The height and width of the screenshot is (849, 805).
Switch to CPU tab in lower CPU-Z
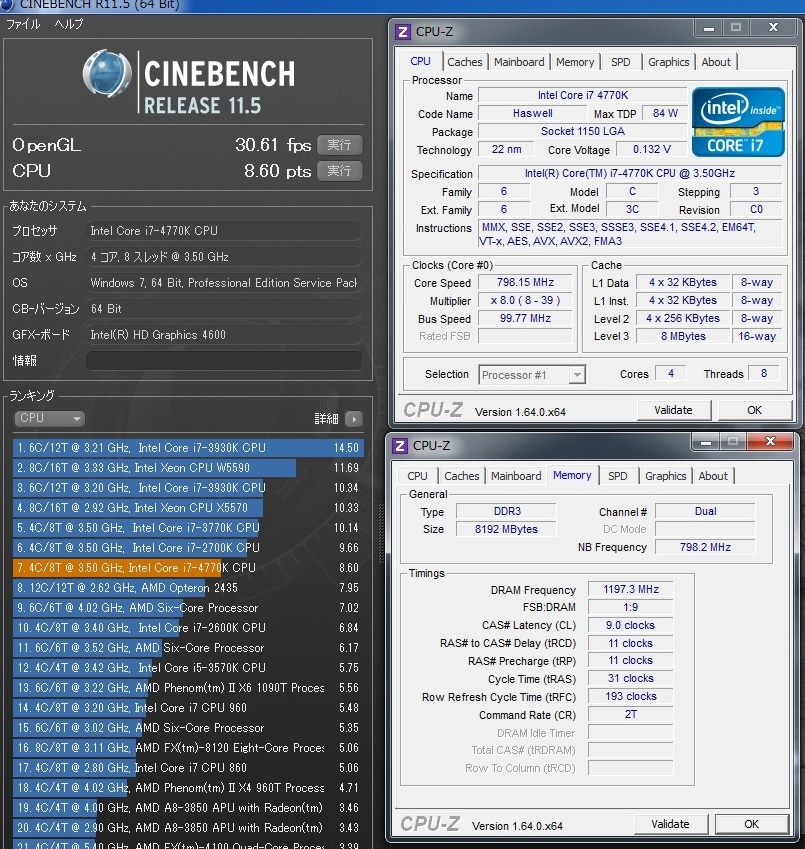417,476
